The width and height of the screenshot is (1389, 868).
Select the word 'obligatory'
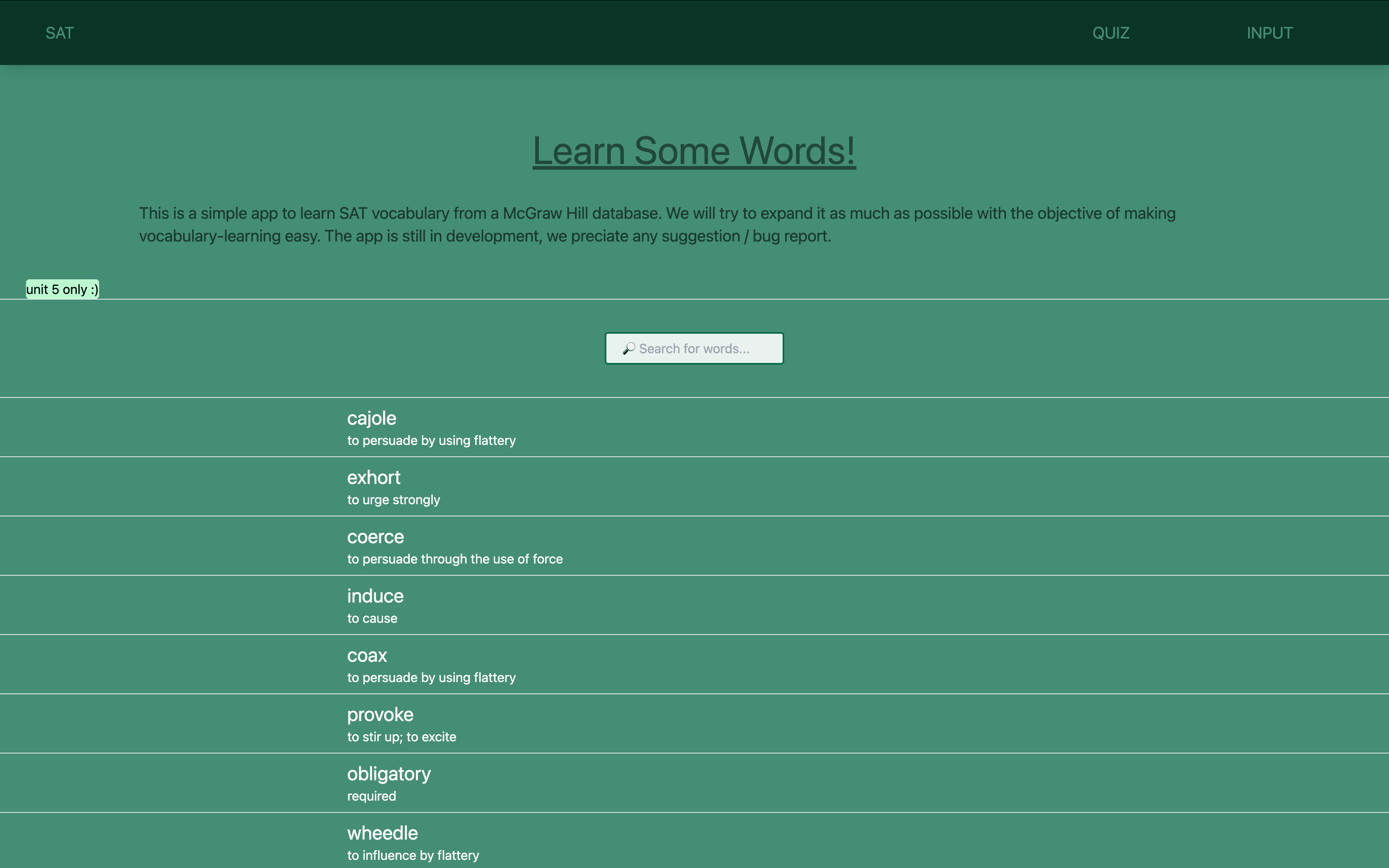(x=388, y=774)
